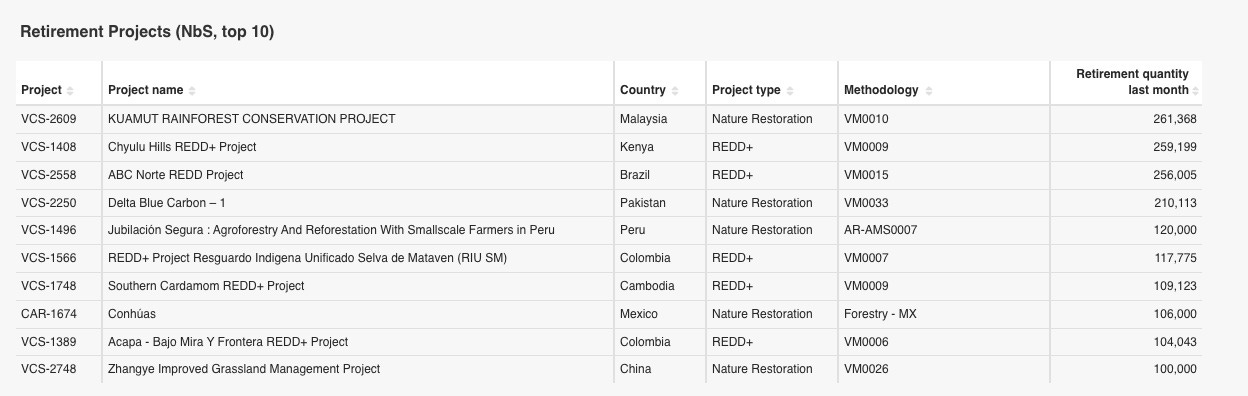Click Delta Blue Carbon – 1 name

coord(167,203)
